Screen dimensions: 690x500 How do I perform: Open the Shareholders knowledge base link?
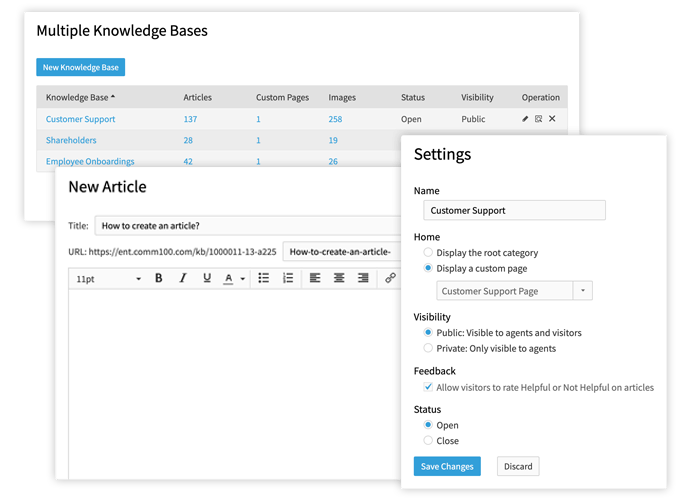pyautogui.click(x=71, y=140)
